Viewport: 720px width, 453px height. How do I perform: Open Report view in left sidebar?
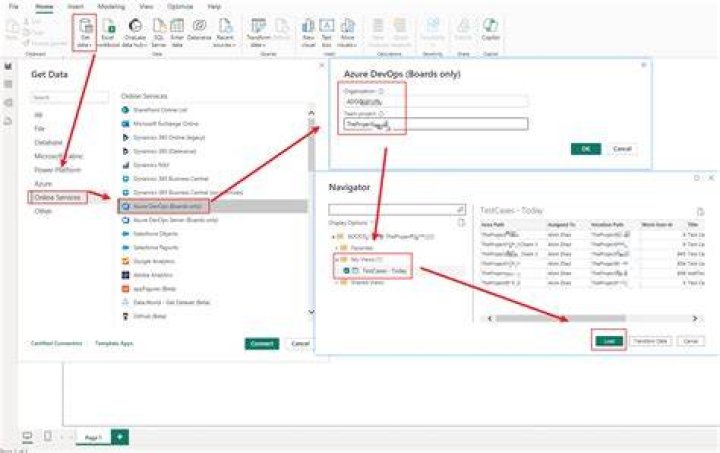[8, 67]
